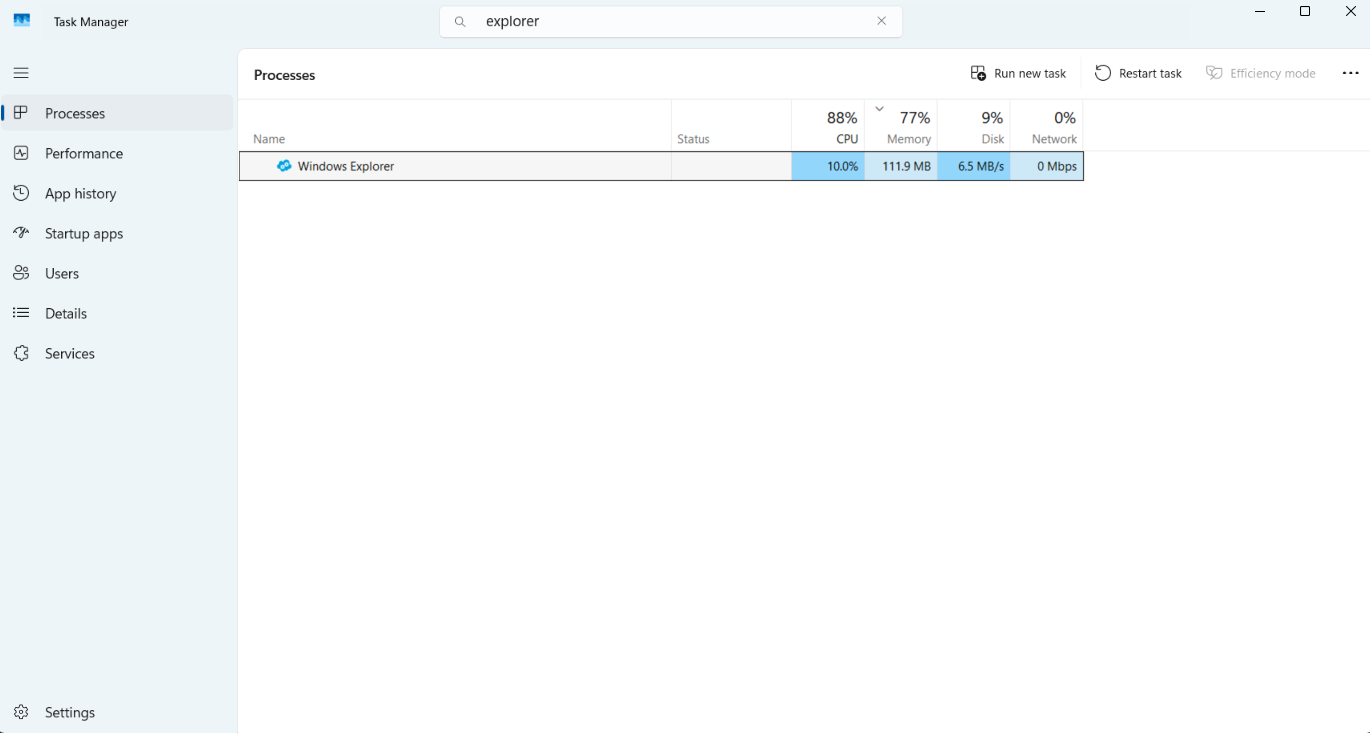Click the Efficiency mode button
Viewport: 1370px width, 733px height.
coord(1261,73)
